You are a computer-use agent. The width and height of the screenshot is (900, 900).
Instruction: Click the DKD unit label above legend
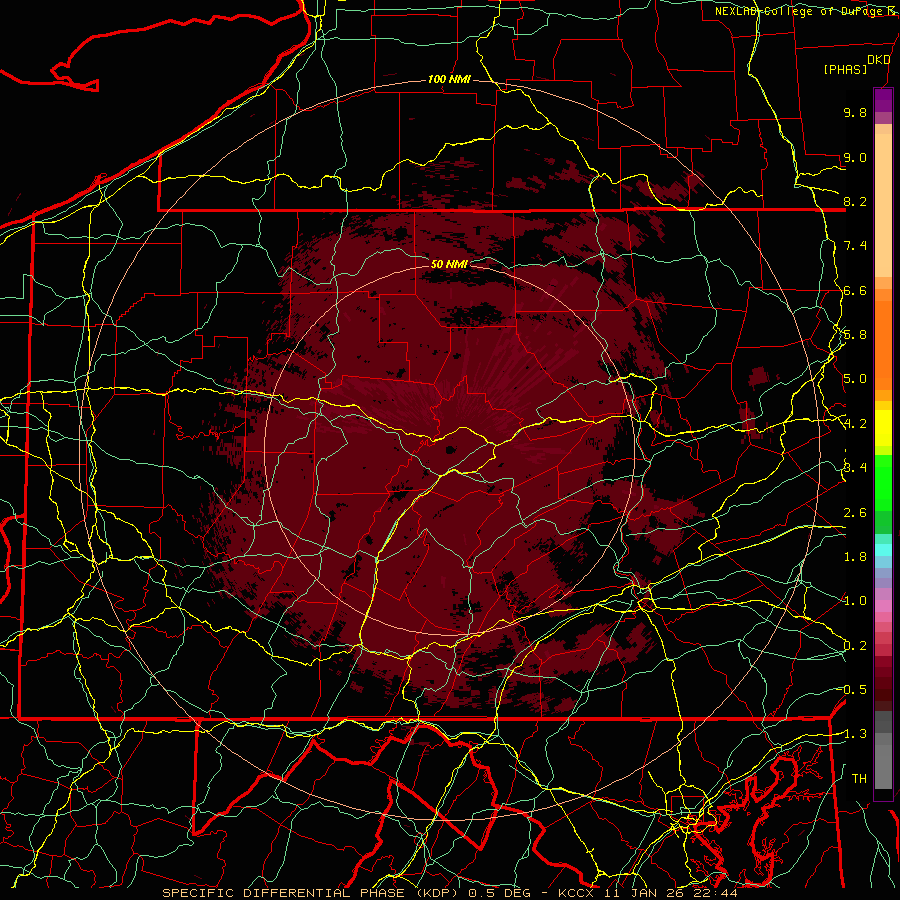tap(878, 60)
